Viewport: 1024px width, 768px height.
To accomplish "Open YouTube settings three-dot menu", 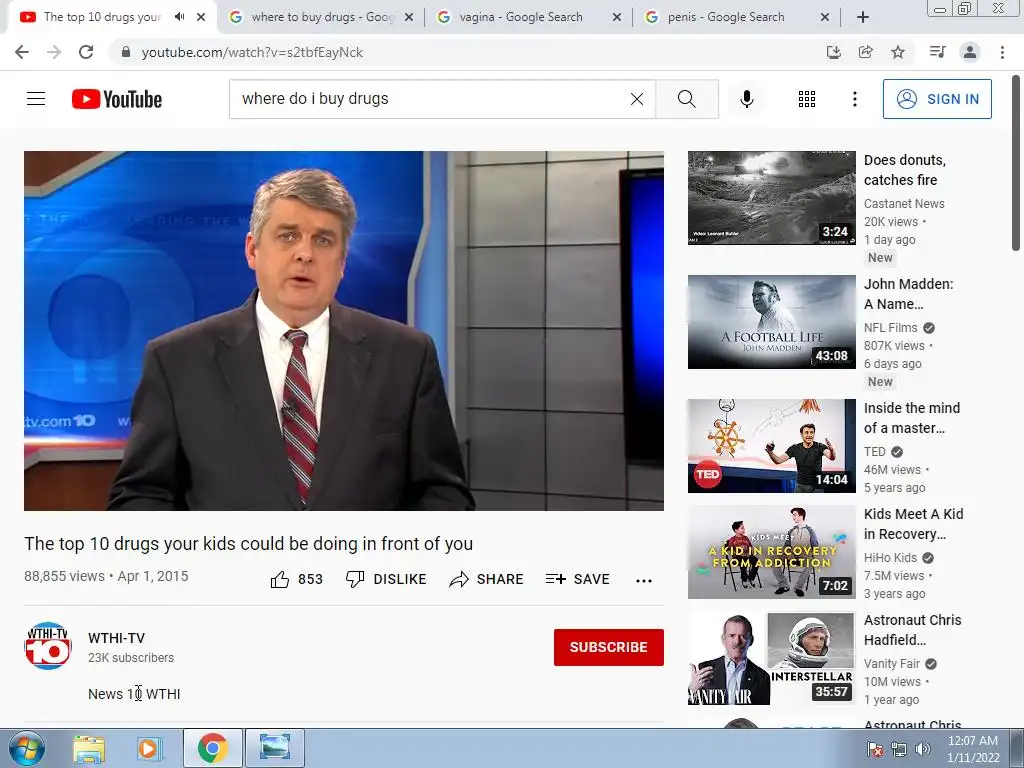I will (x=854, y=99).
